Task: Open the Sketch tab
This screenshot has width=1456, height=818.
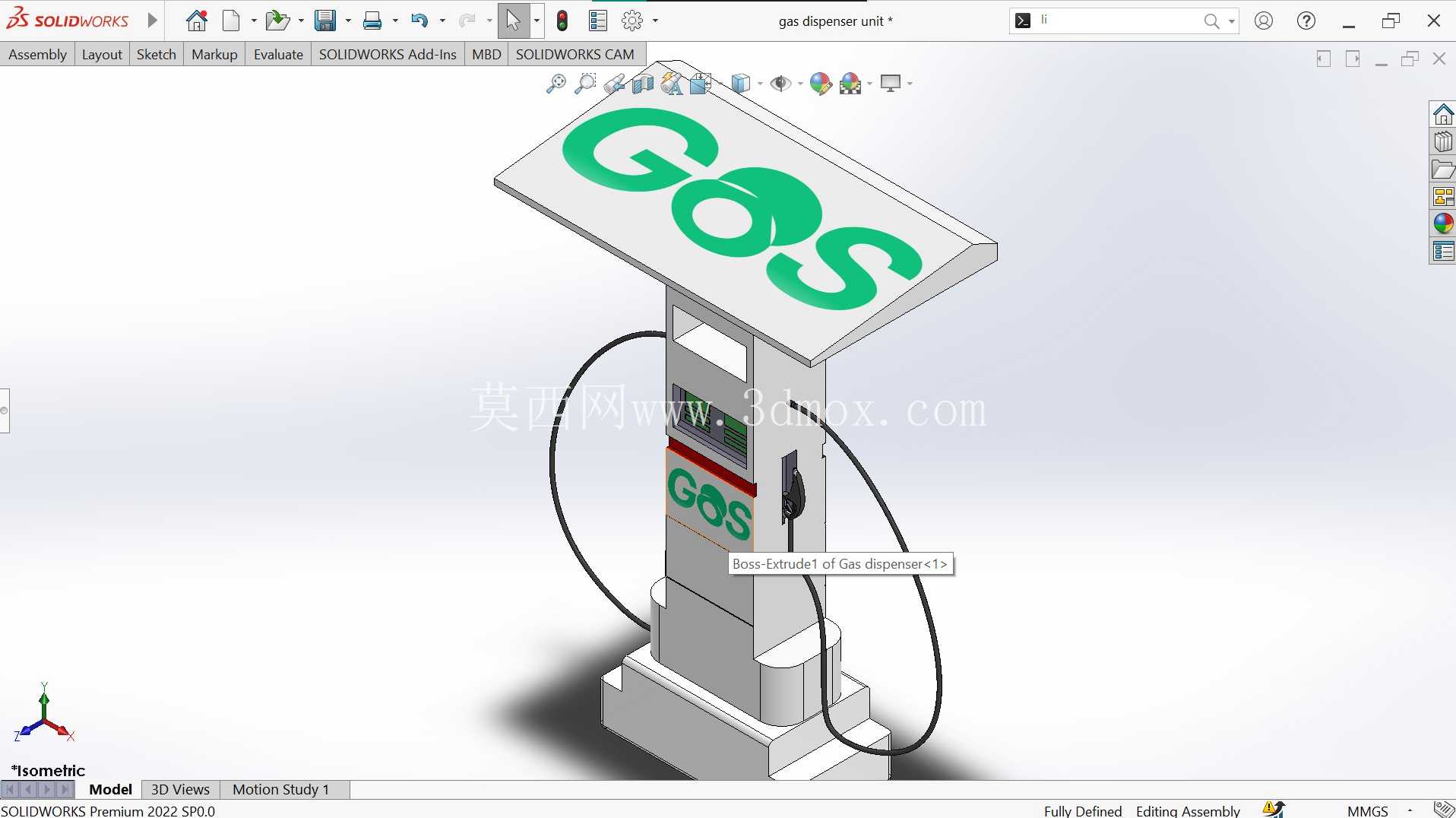Action: (156, 54)
